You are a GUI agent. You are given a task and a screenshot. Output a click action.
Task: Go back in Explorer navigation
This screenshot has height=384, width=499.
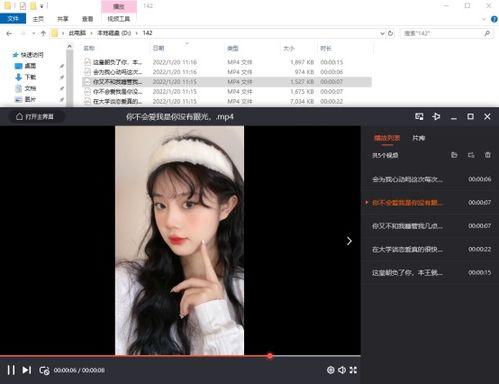pos(9,33)
